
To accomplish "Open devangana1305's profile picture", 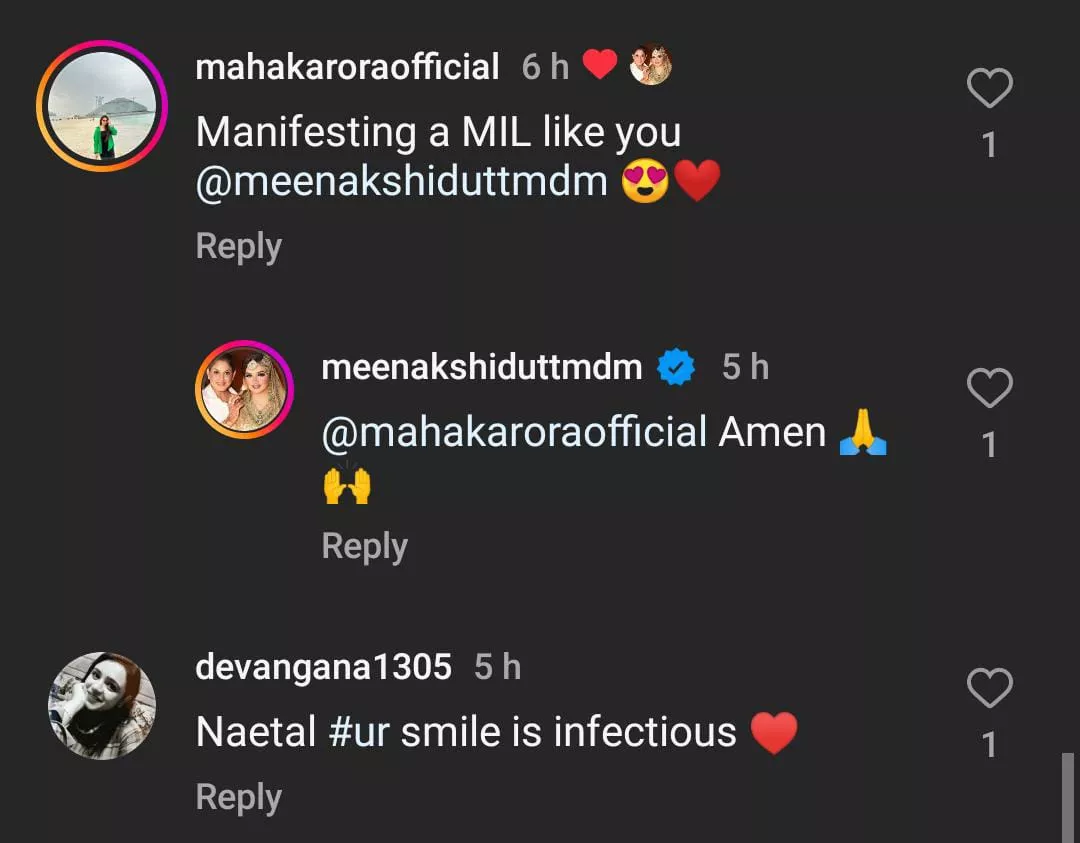I will (x=102, y=706).
